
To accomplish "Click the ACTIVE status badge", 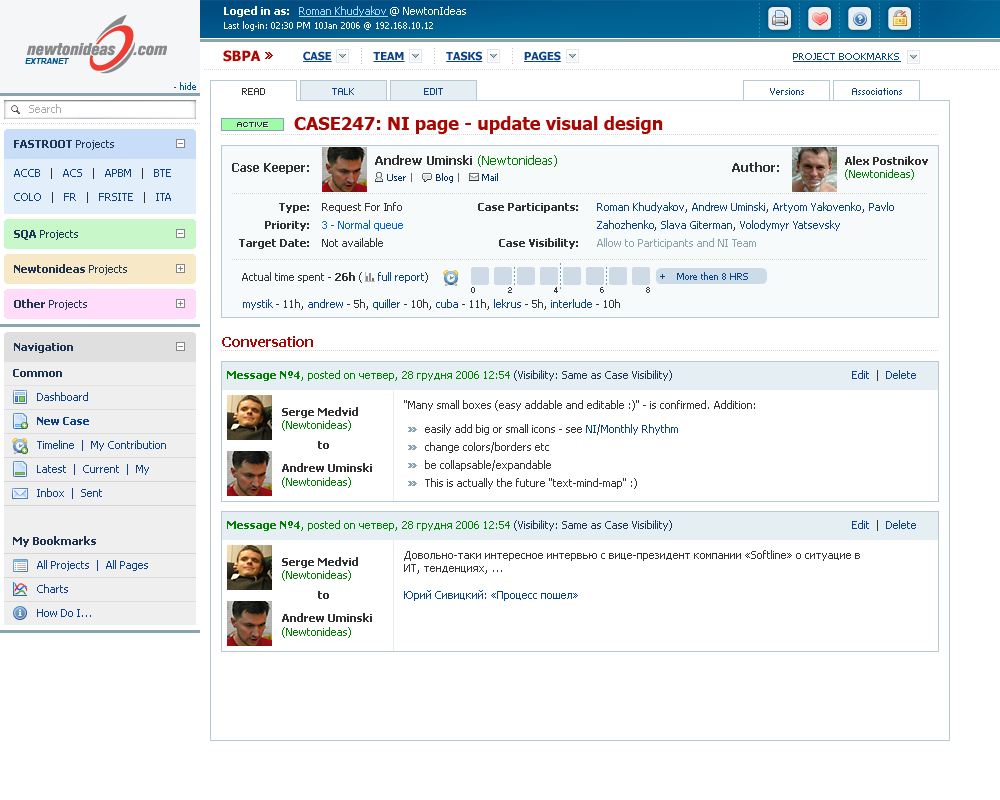I will (x=253, y=124).
